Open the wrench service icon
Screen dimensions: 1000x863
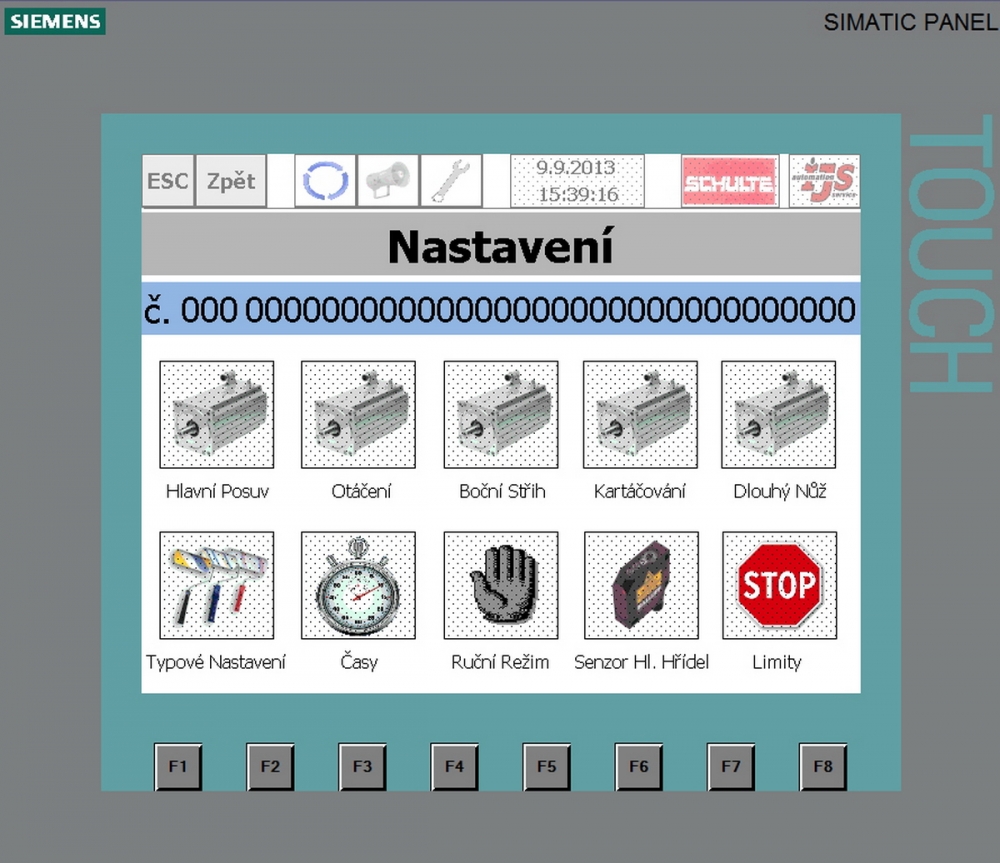point(450,181)
